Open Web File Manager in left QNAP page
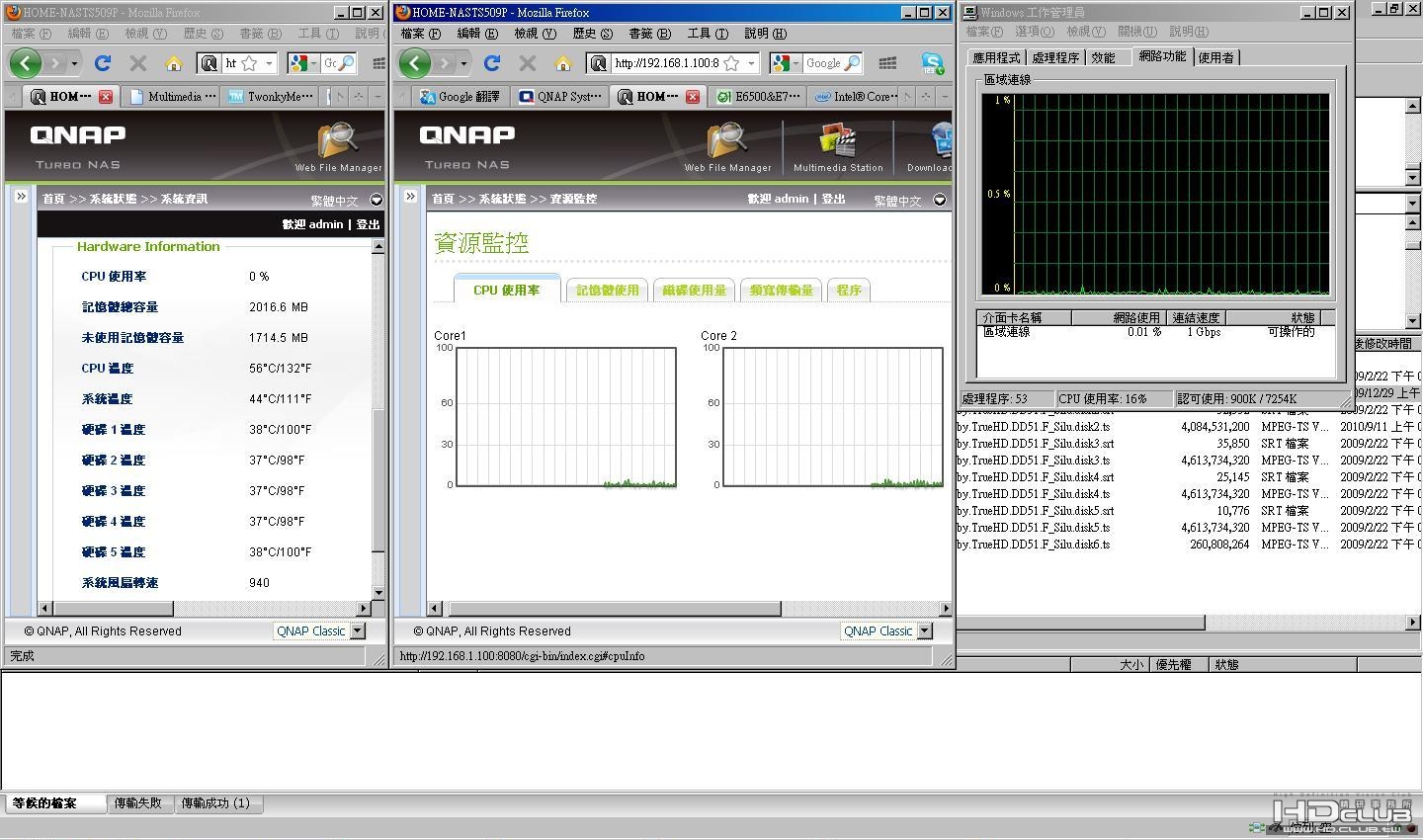The width and height of the screenshot is (1423, 840). 338,146
